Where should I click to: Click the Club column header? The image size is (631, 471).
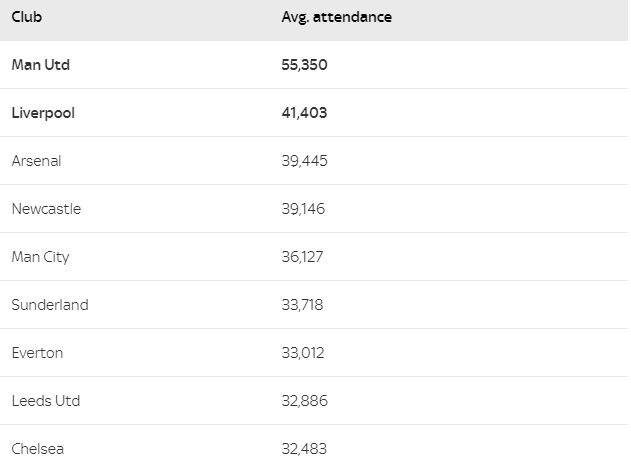coord(27,17)
